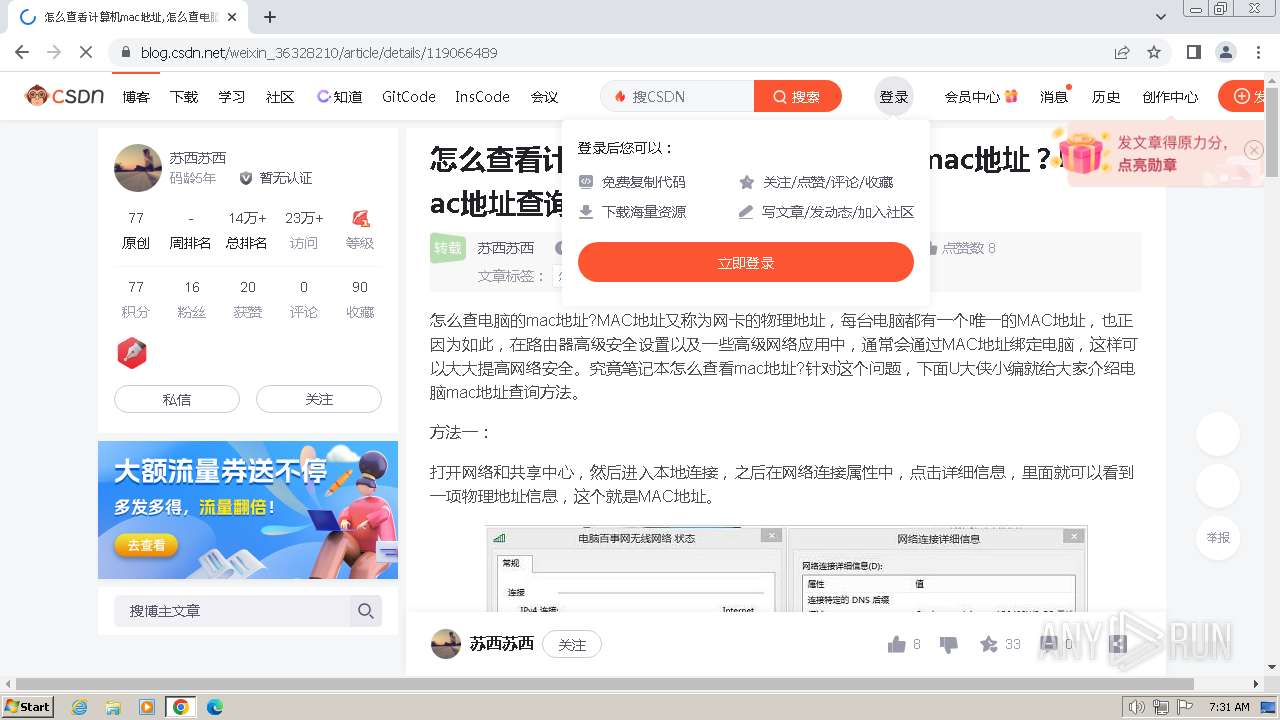The width and height of the screenshot is (1280, 720).
Task: Give the article a thumbs up
Action: coord(896,645)
